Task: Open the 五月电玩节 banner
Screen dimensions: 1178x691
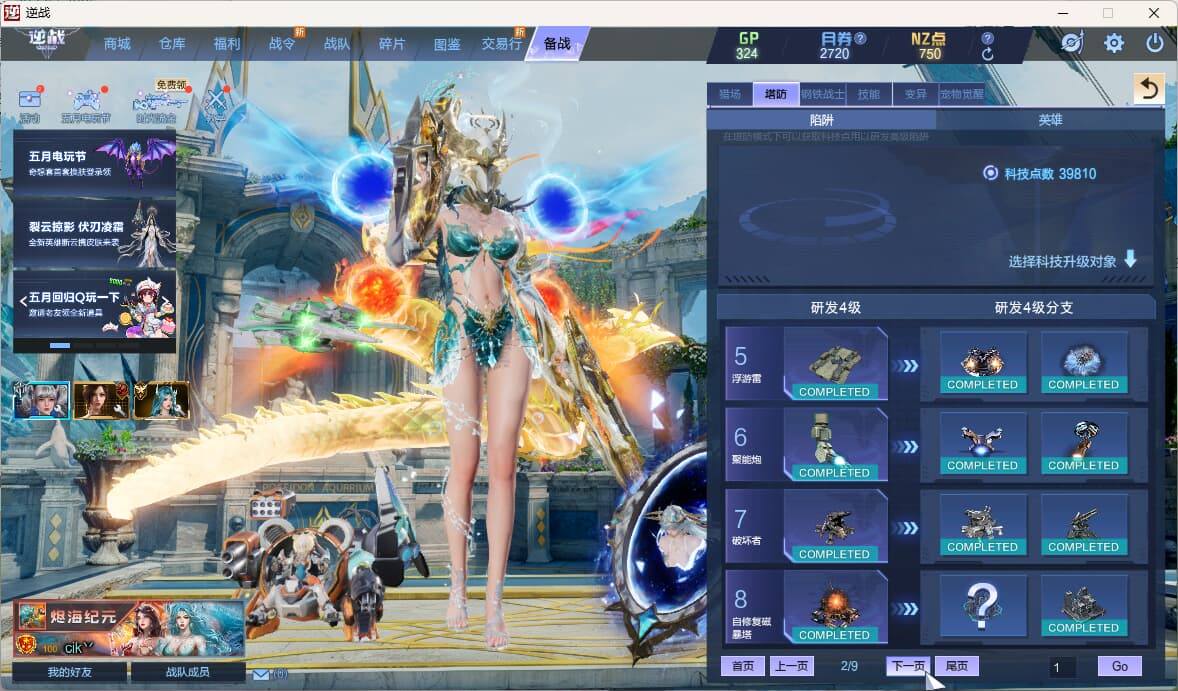Action: coord(95,163)
